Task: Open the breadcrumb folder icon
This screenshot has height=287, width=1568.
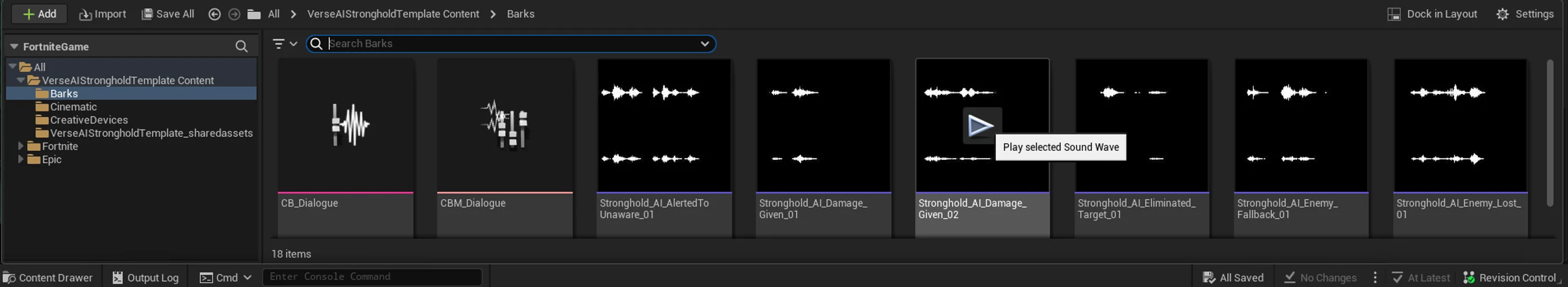Action: pos(254,14)
